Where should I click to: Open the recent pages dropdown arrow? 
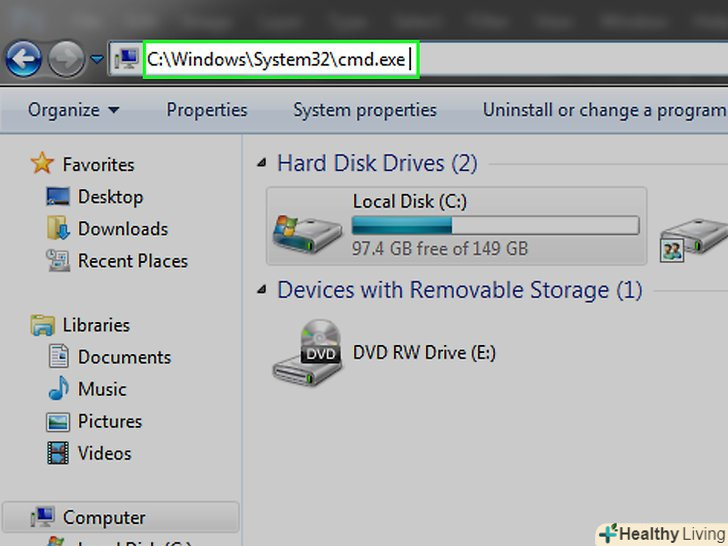tap(97, 60)
